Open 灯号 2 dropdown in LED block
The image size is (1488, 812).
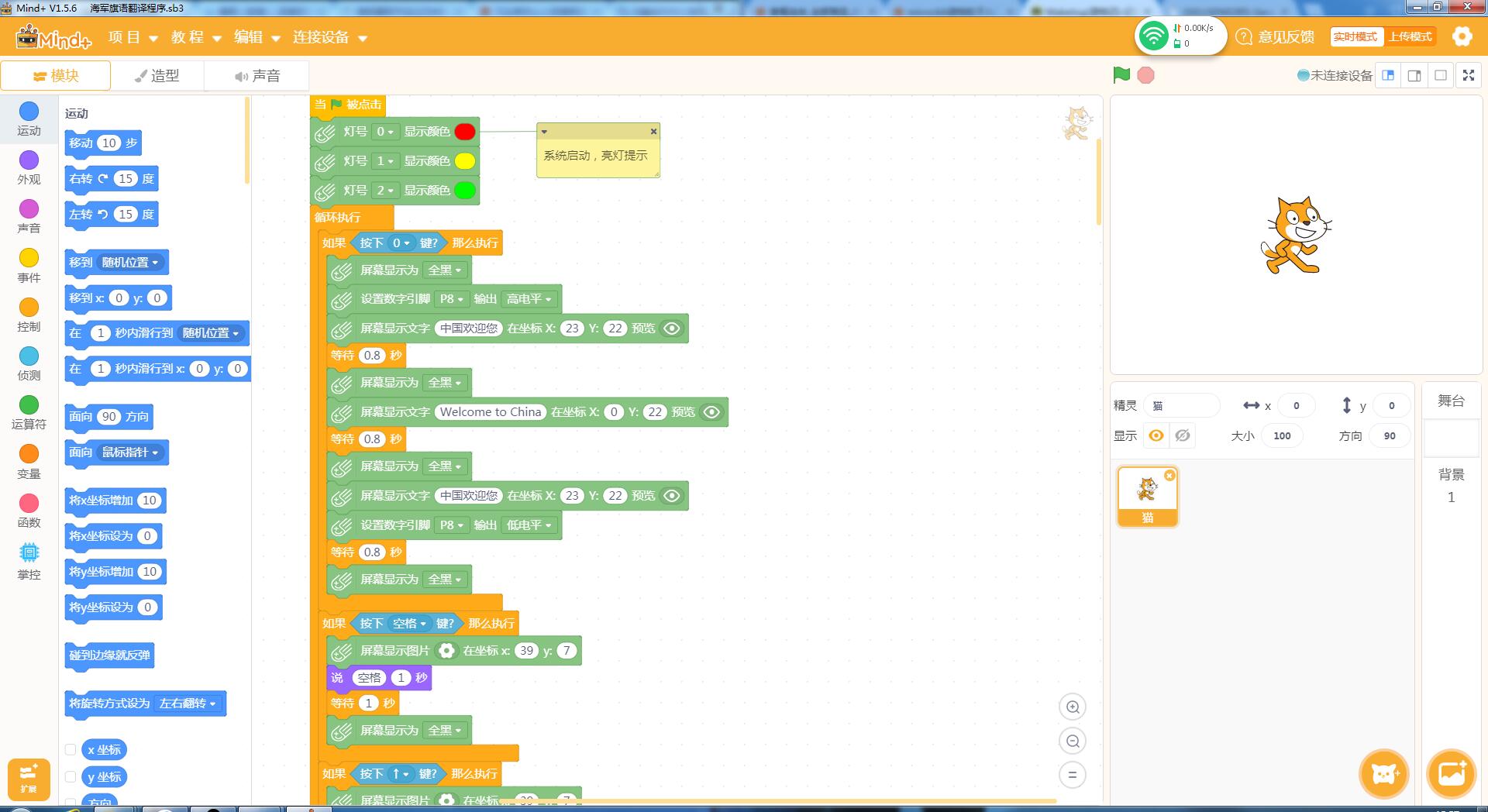pos(384,191)
